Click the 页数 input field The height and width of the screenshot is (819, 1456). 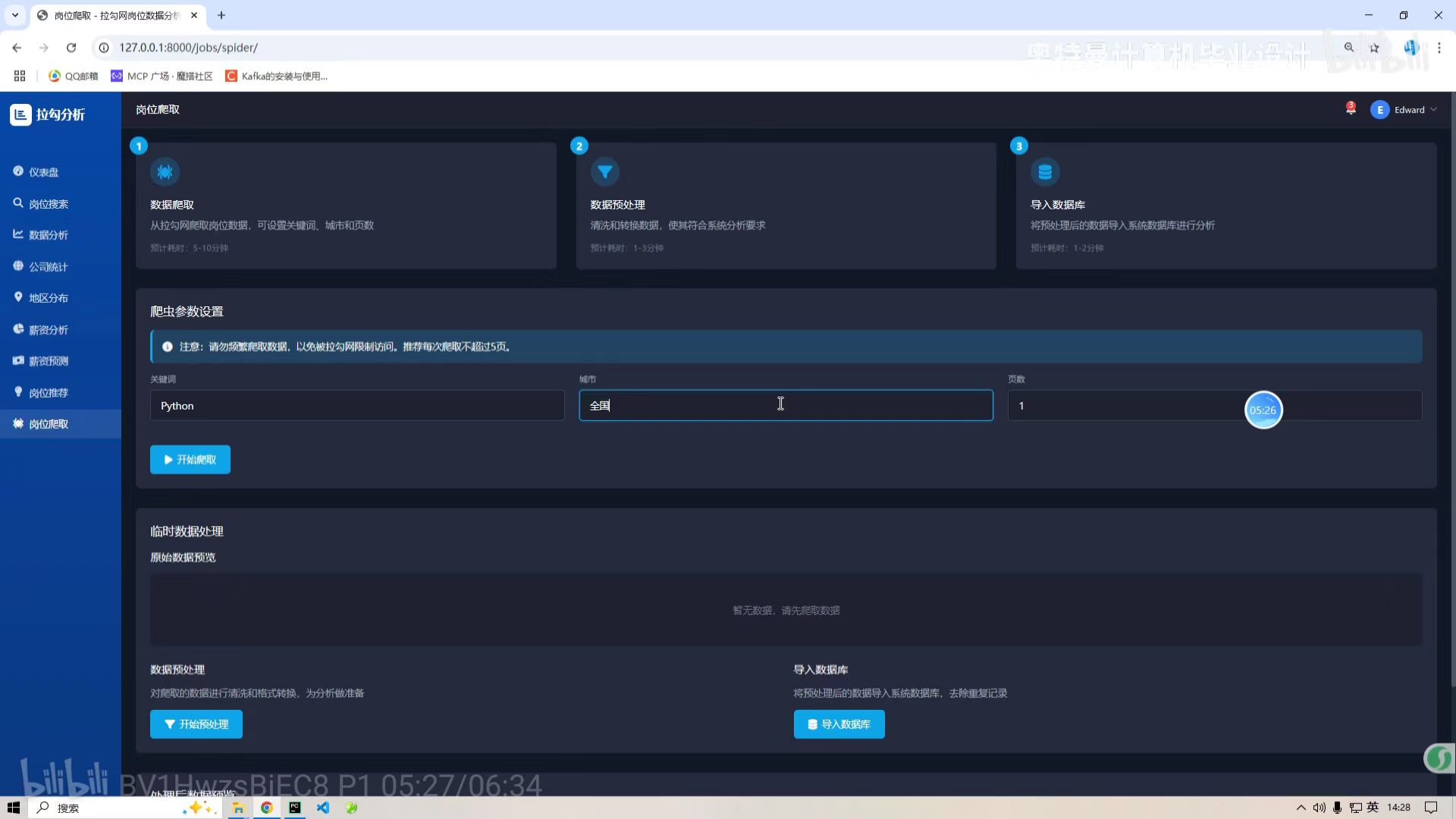[x=1122, y=406]
